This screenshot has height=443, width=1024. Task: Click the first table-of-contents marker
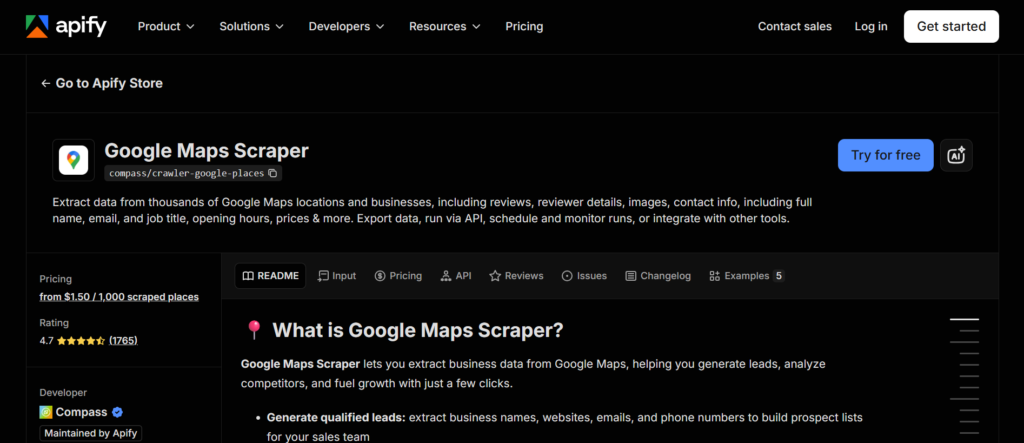click(964, 320)
